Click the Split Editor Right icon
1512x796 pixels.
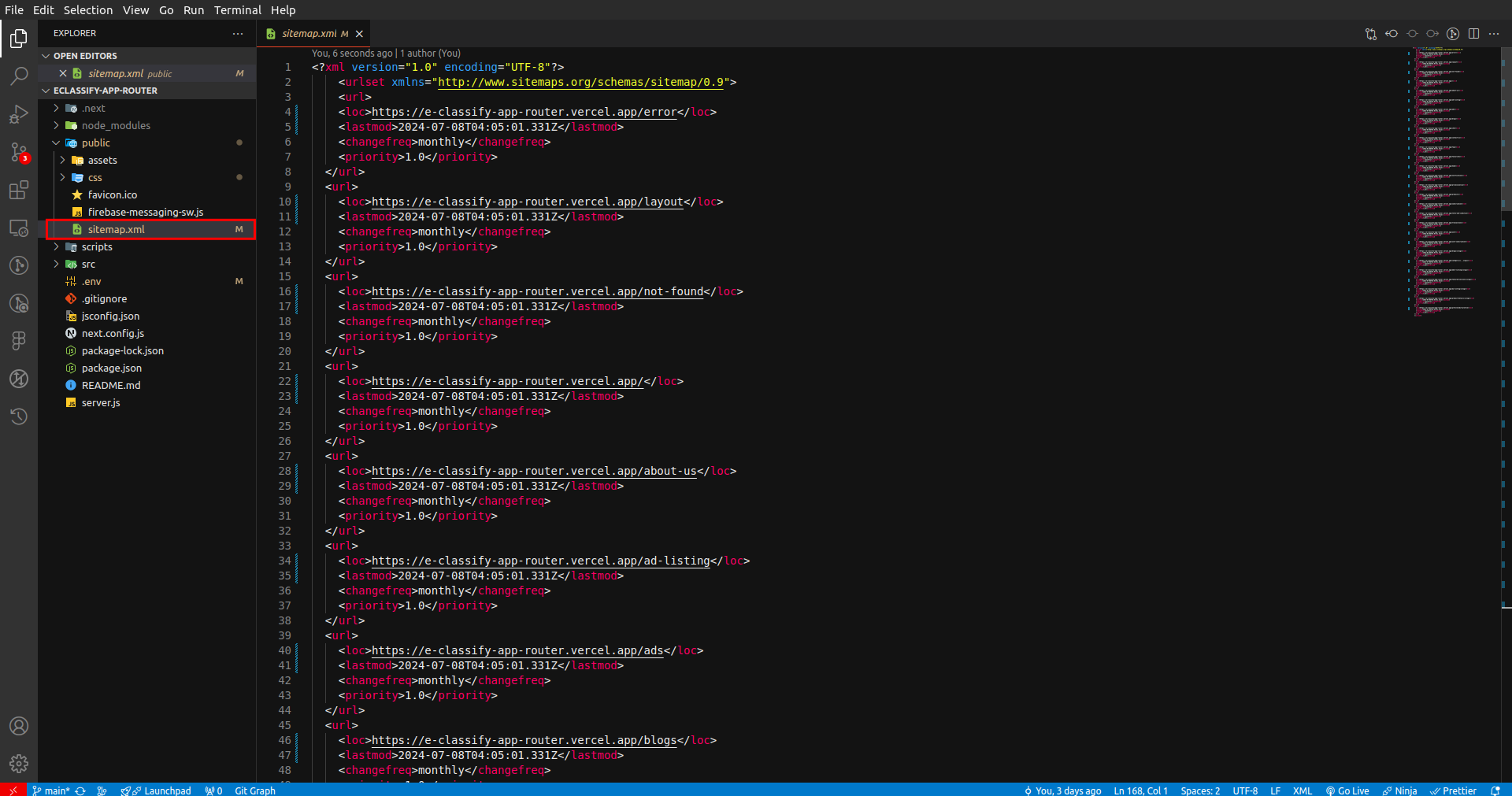click(1473, 34)
